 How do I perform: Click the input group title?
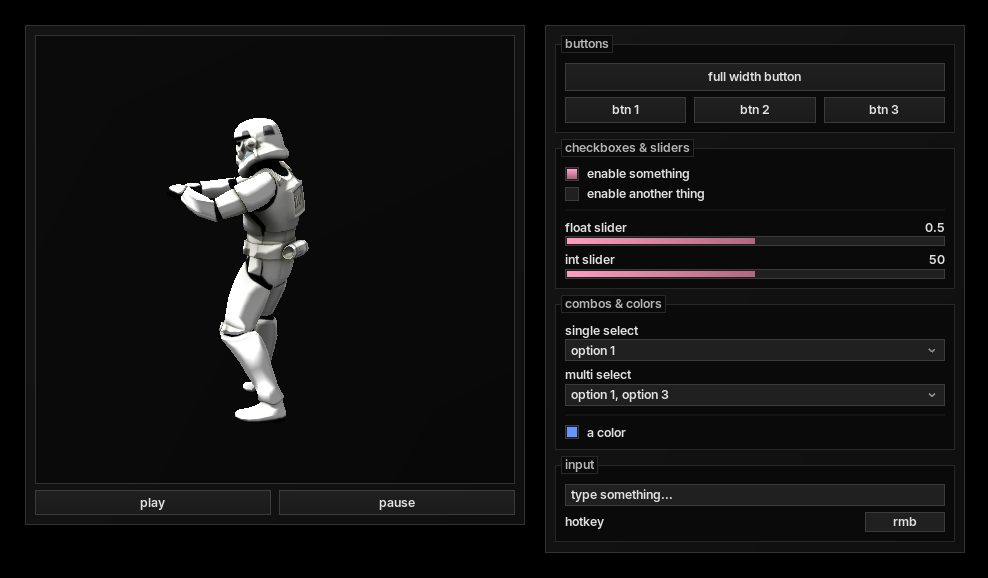point(579,465)
